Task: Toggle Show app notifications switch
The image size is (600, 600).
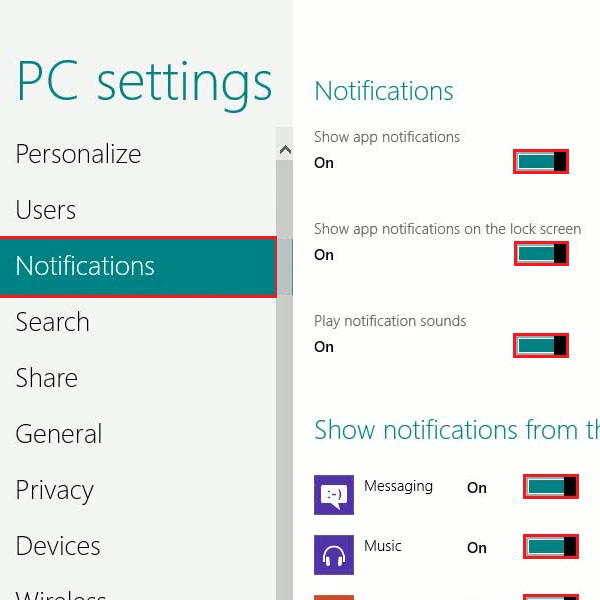Action: pos(541,161)
